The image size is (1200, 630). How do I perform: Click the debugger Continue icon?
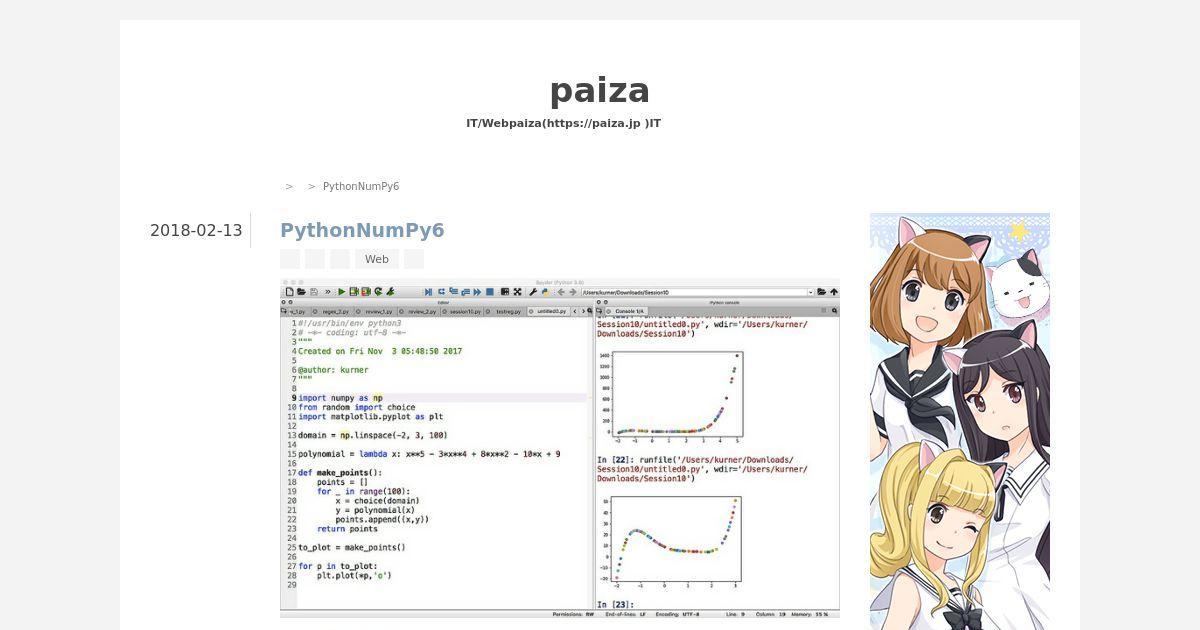click(x=477, y=292)
